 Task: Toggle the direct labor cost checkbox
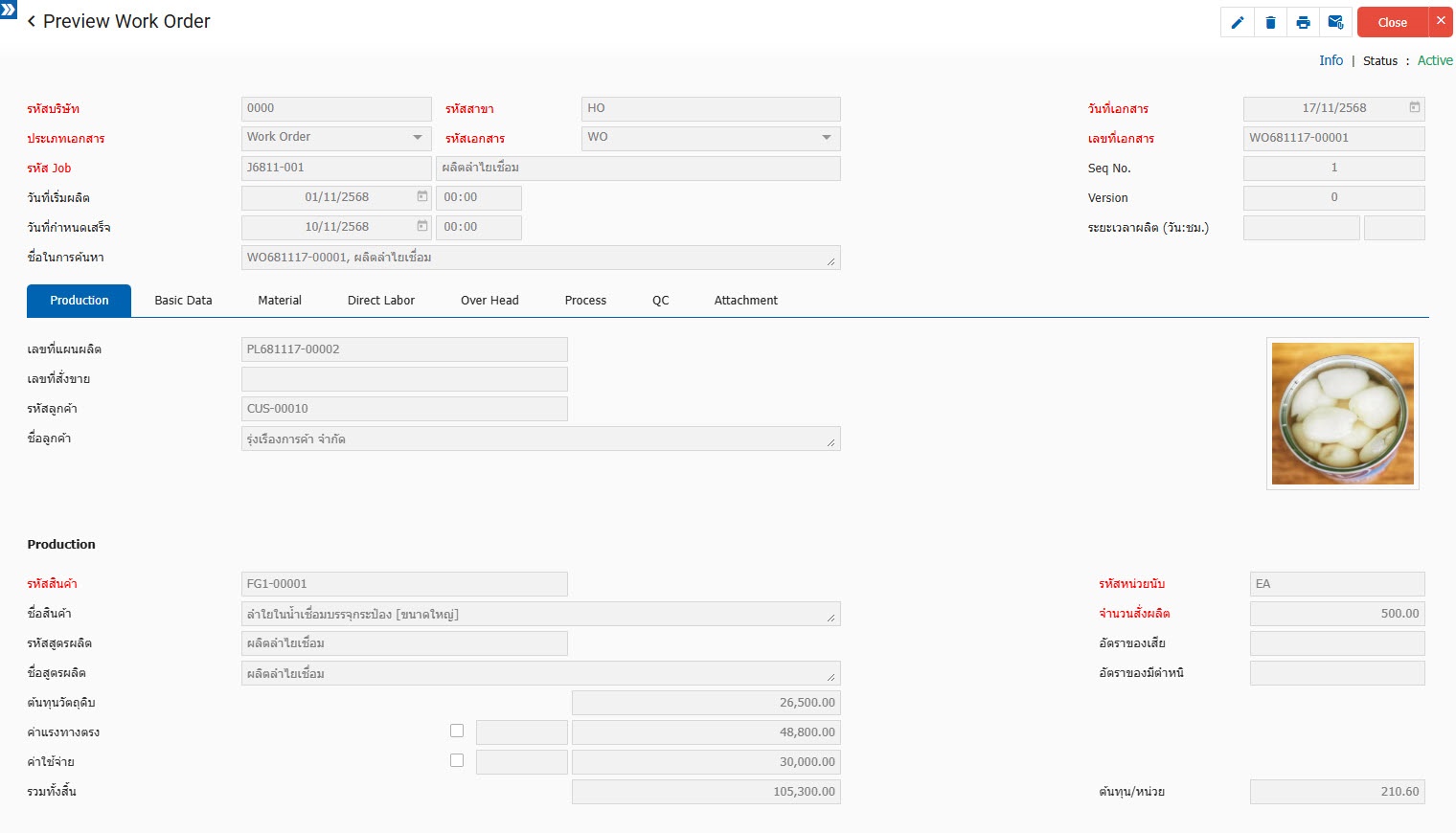pyautogui.click(x=457, y=731)
